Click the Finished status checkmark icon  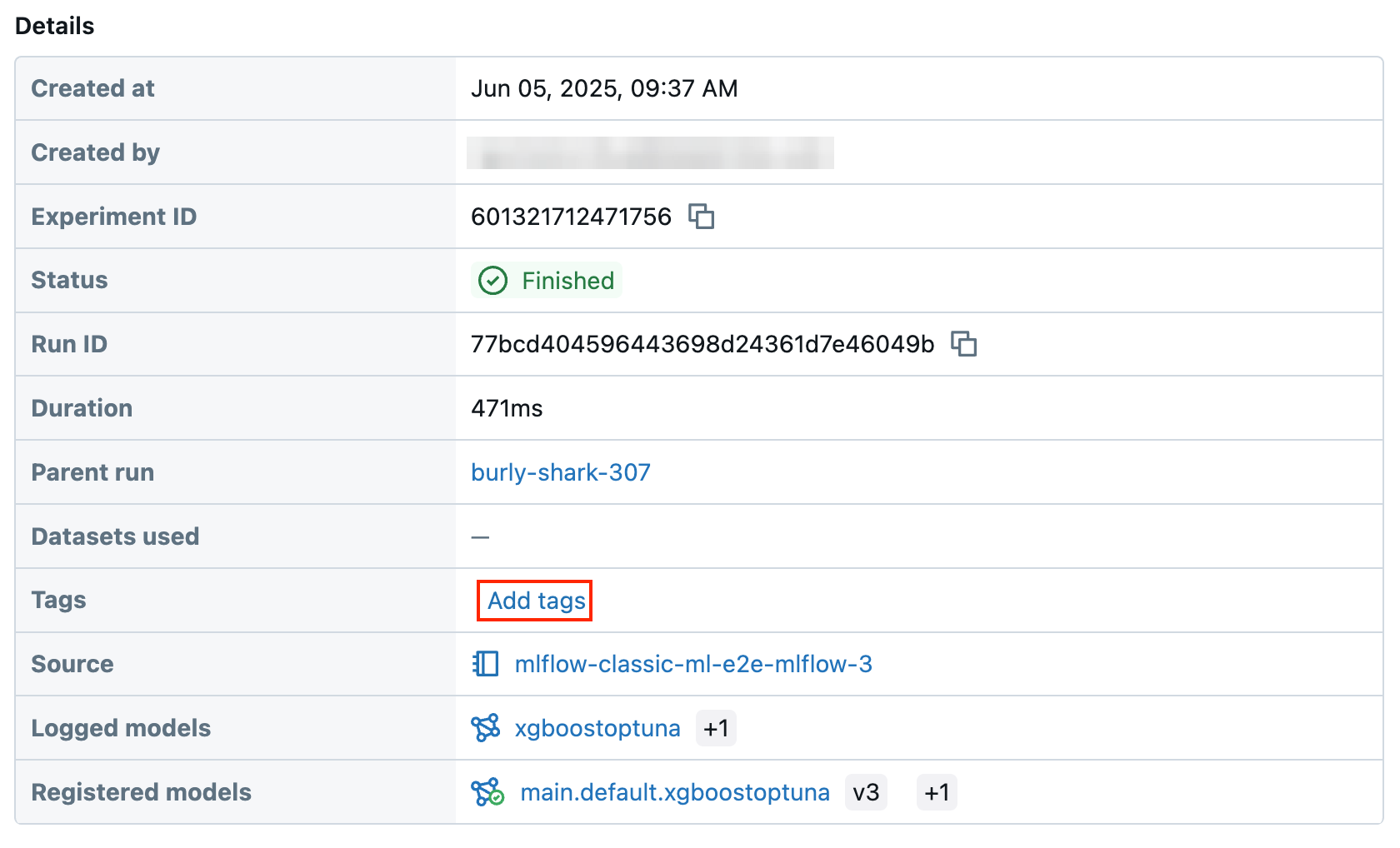point(493,281)
